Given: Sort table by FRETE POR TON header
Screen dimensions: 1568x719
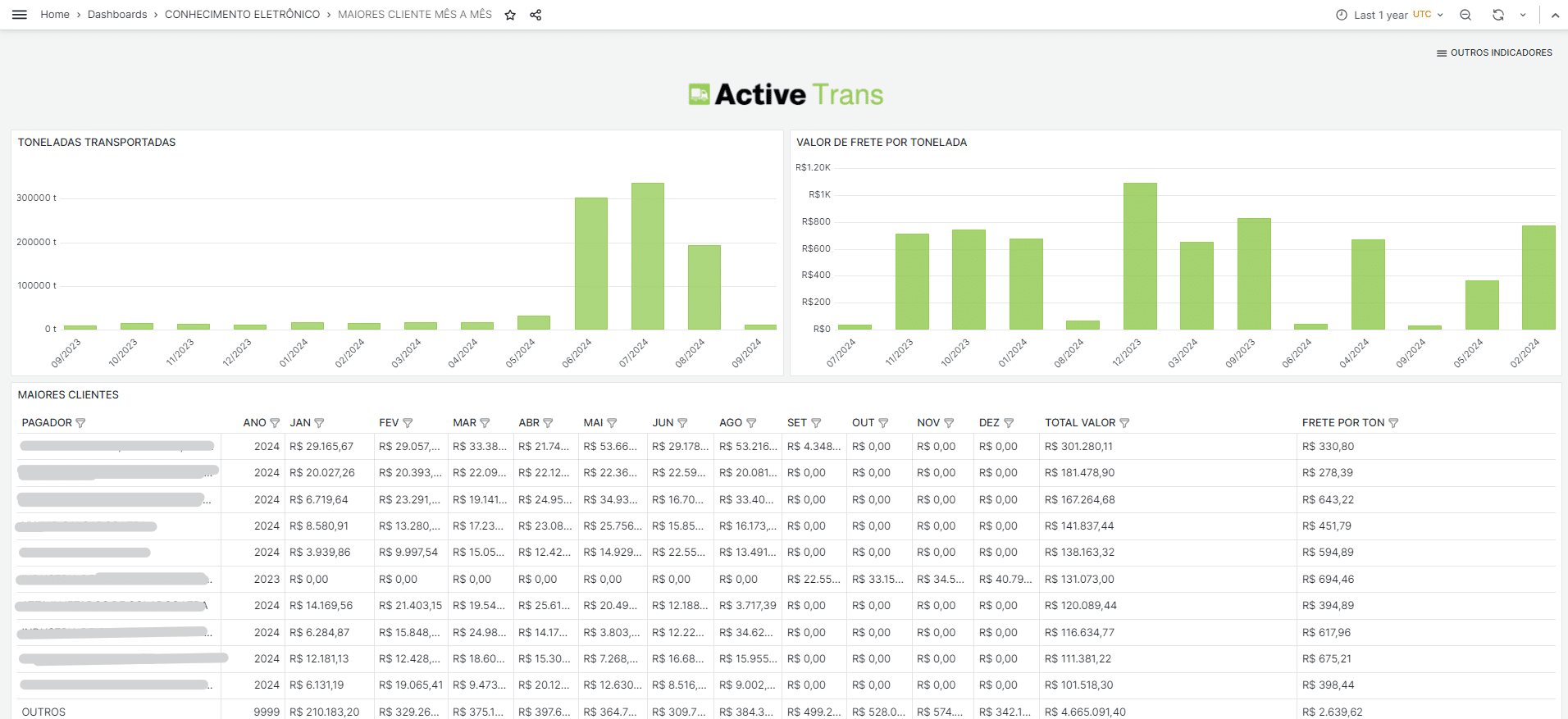Looking at the screenshot, I should click(1343, 423).
